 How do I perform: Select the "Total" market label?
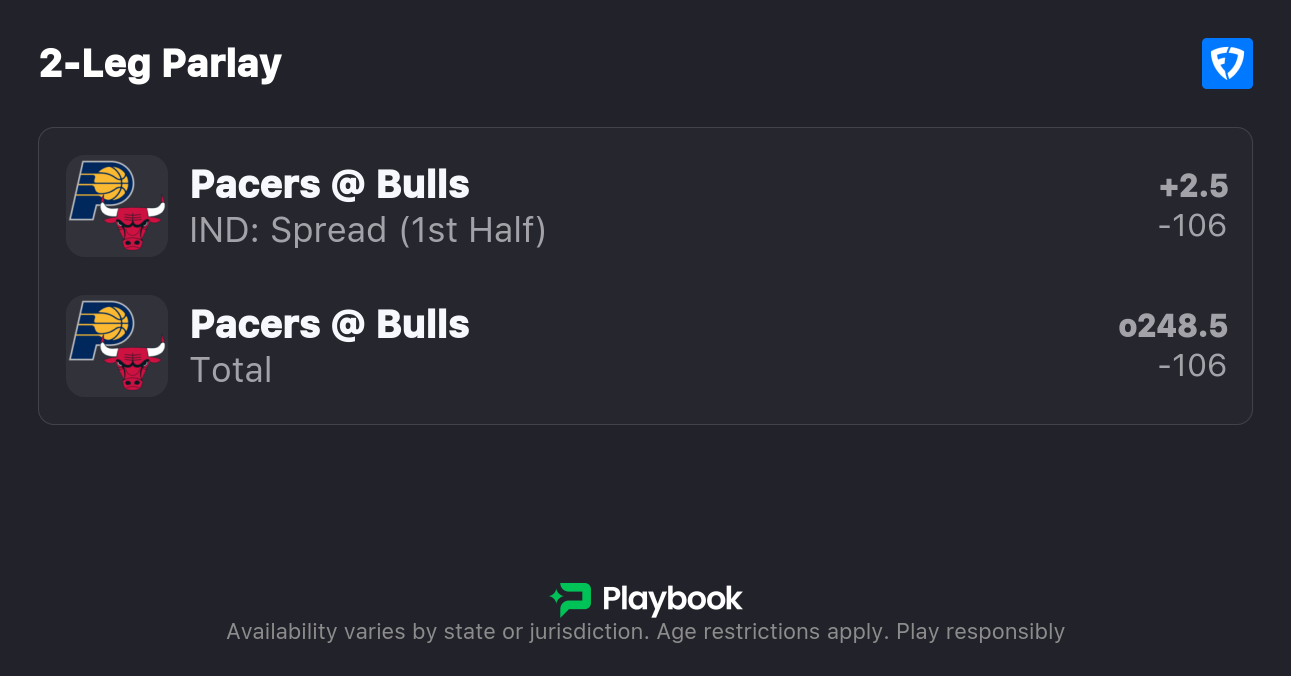click(231, 371)
